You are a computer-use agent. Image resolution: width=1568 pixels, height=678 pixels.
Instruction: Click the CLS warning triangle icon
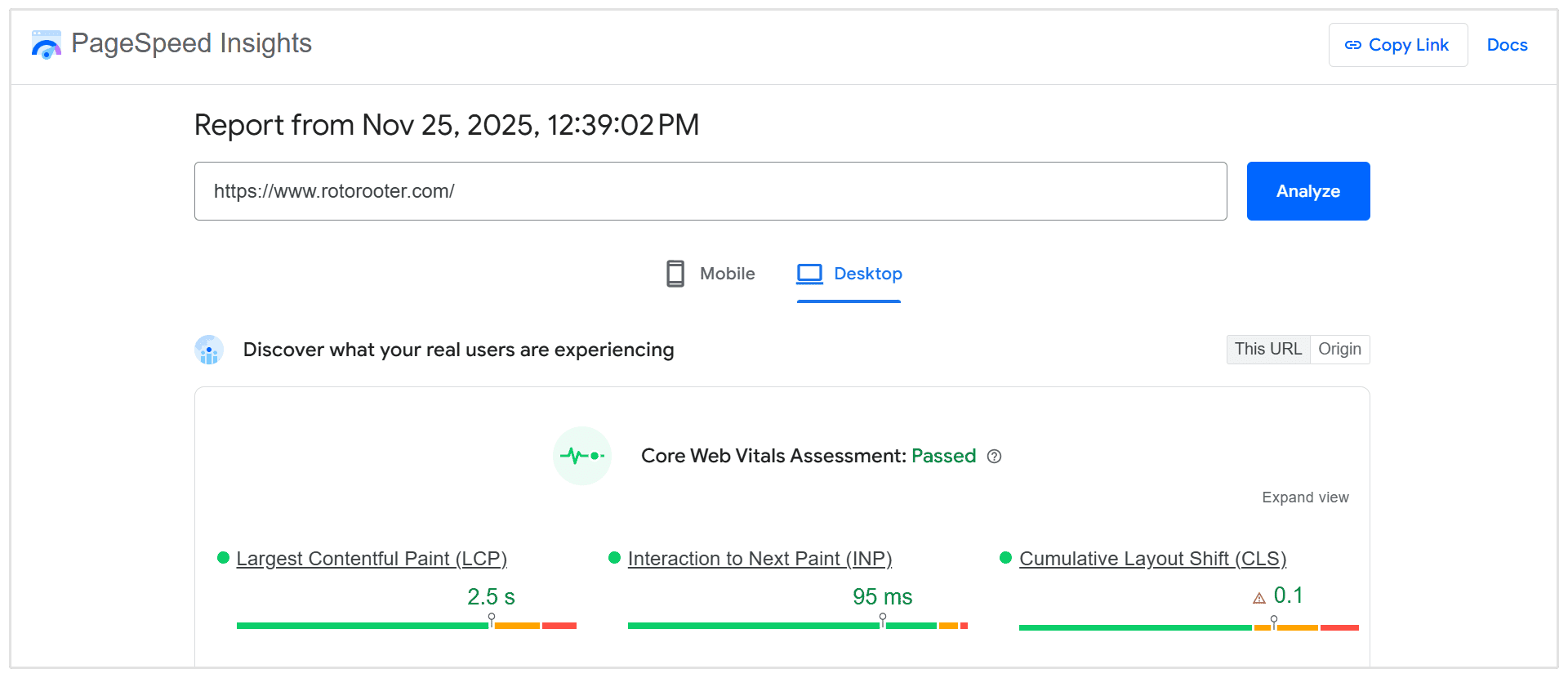1259,598
